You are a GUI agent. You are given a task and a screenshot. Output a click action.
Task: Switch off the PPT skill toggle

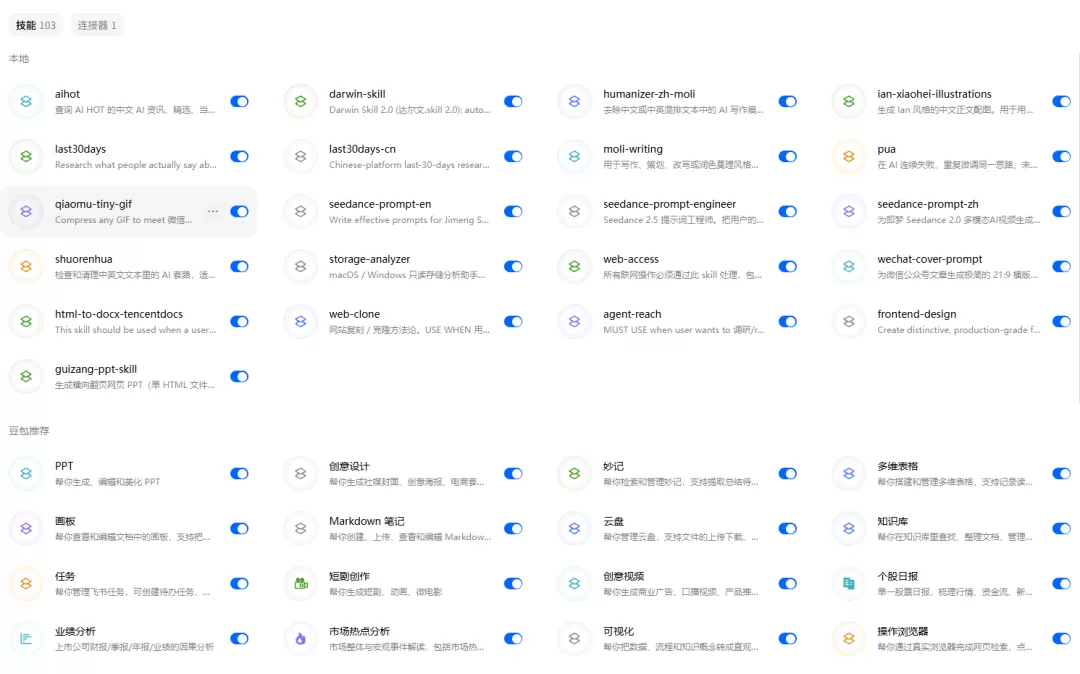point(239,474)
